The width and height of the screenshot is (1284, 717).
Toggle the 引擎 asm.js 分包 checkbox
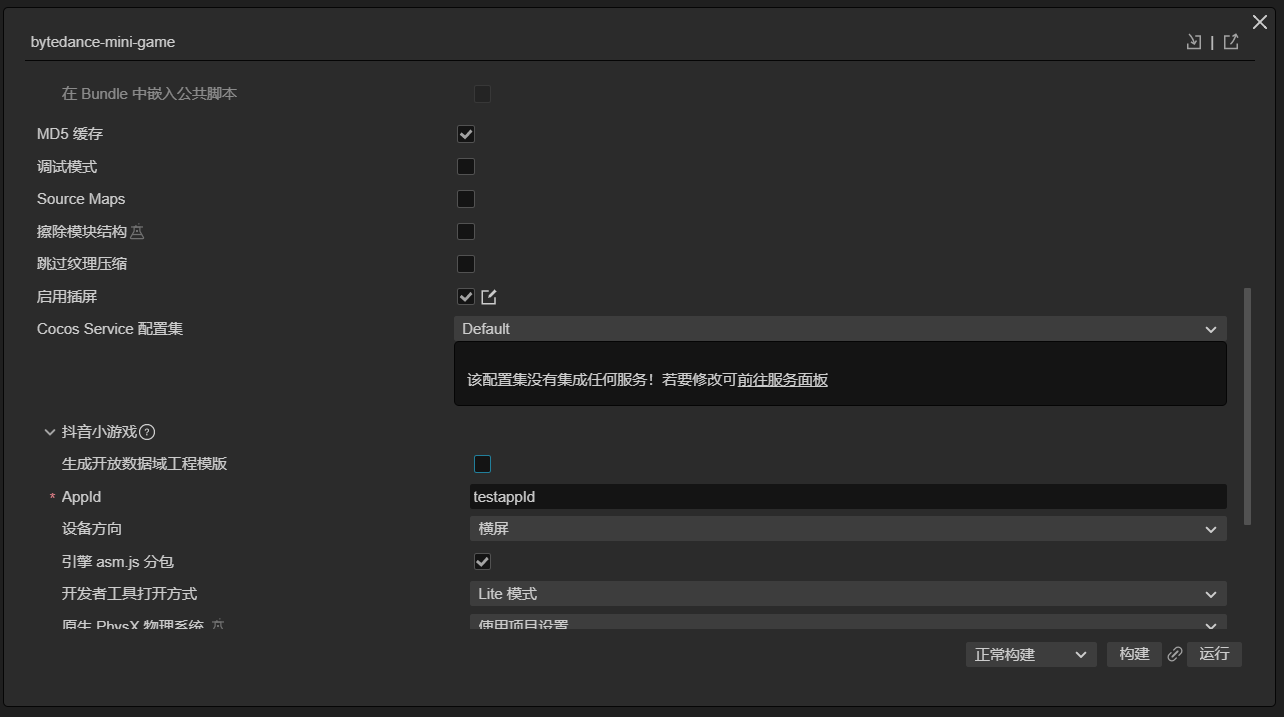point(483,562)
